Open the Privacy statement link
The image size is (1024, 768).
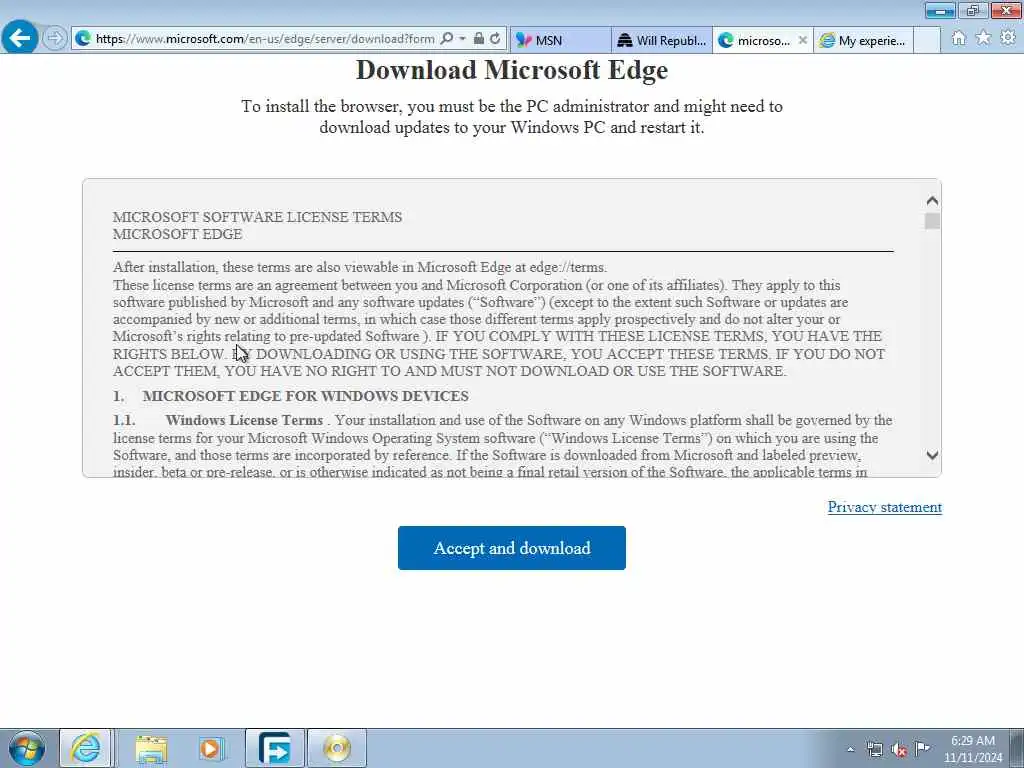tap(884, 507)
